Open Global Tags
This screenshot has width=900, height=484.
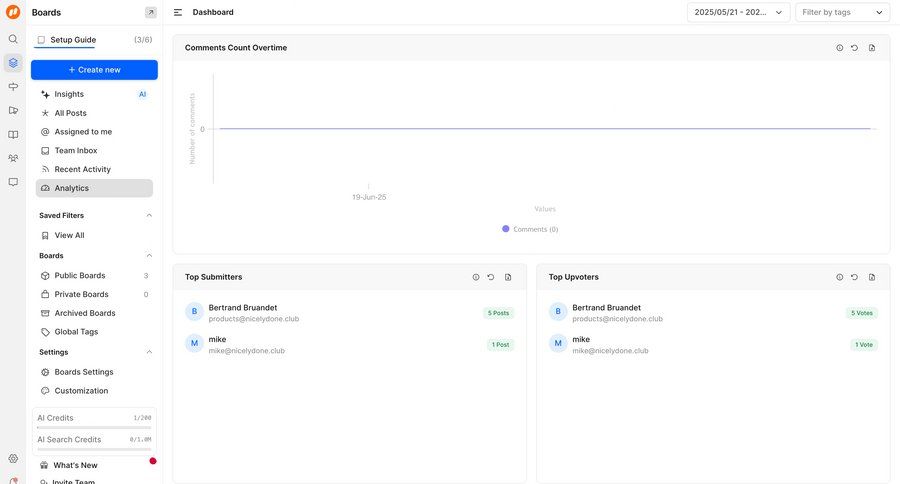(94, 332)
